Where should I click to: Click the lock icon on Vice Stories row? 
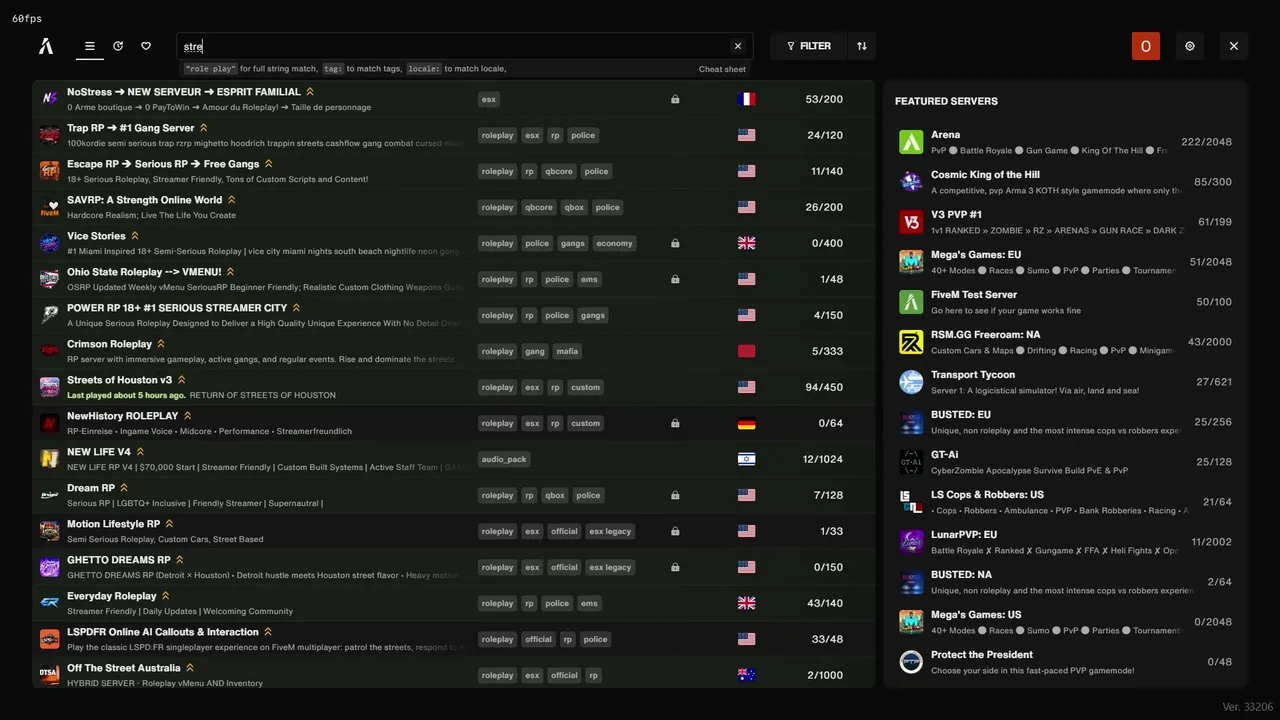click(675, 243)
